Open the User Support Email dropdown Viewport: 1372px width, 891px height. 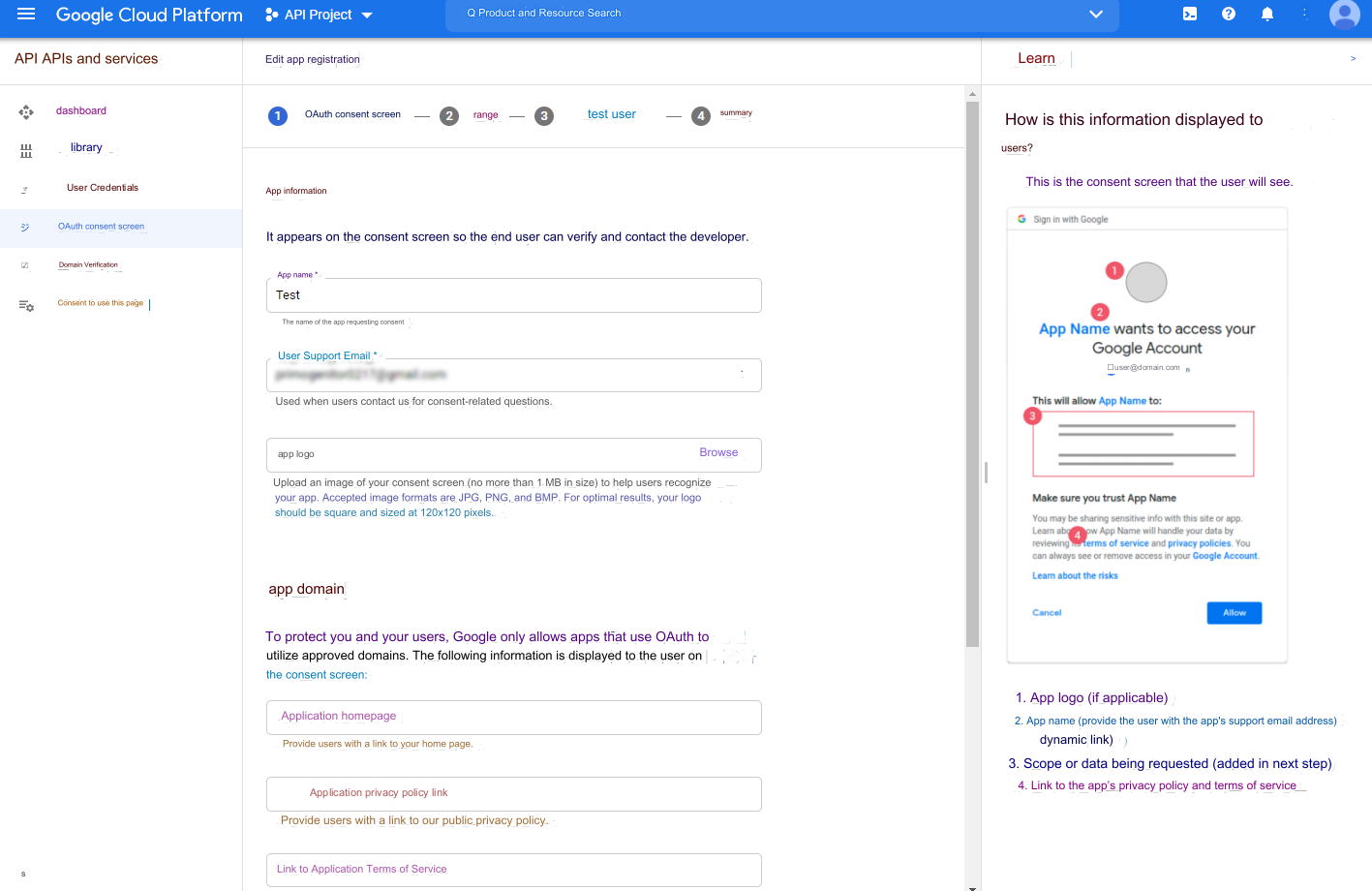[x=743, y=375]
